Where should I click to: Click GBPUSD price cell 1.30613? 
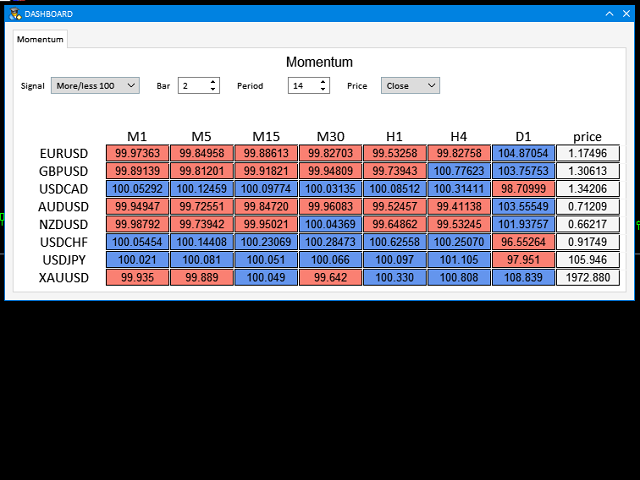(x=588, y=171)
